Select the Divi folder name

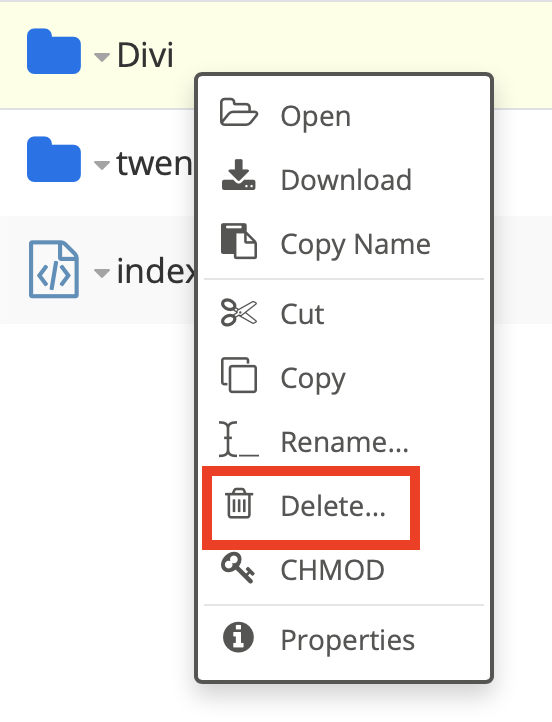(145, 55)
